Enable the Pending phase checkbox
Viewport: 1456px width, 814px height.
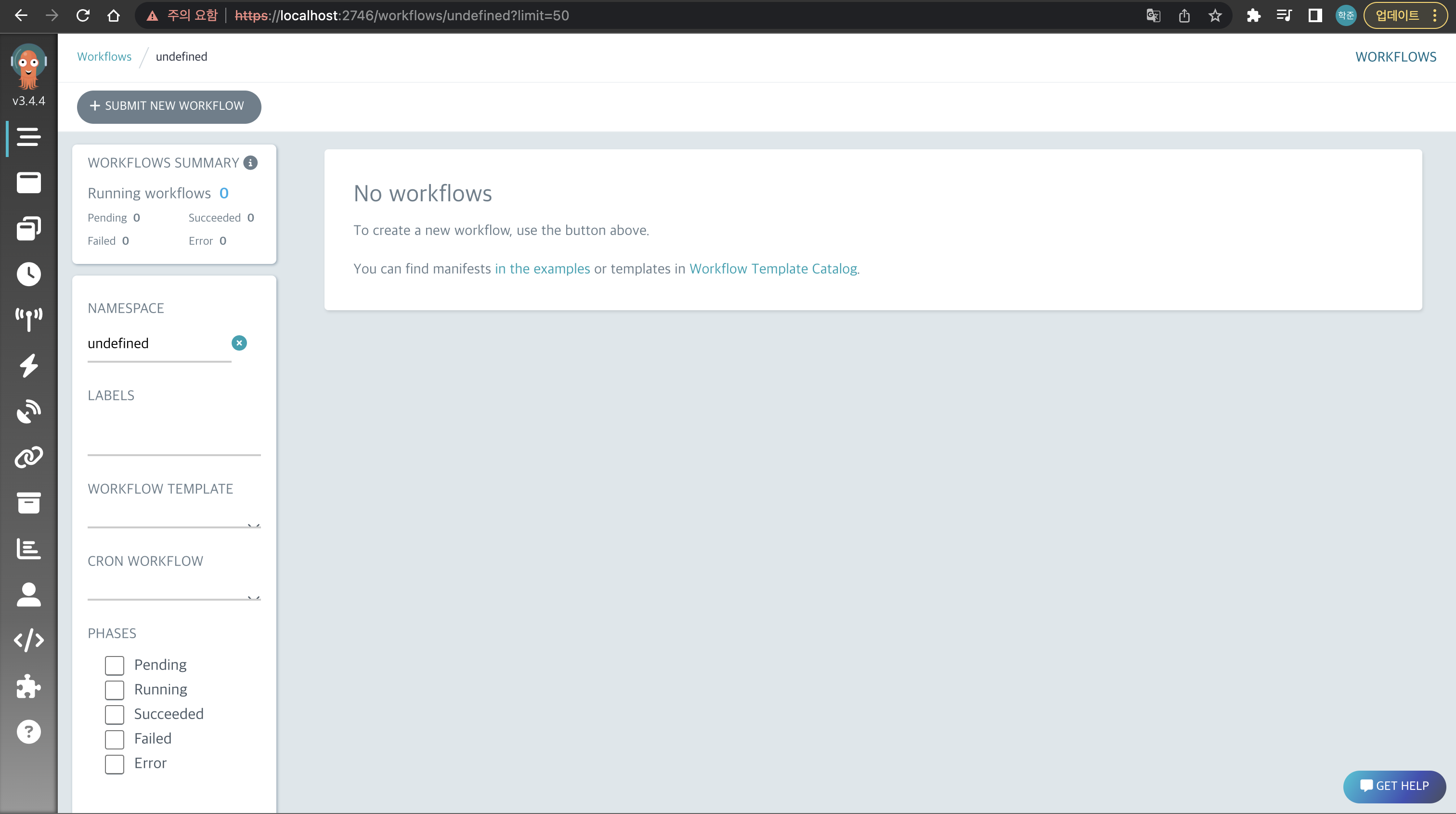point(114,665)
